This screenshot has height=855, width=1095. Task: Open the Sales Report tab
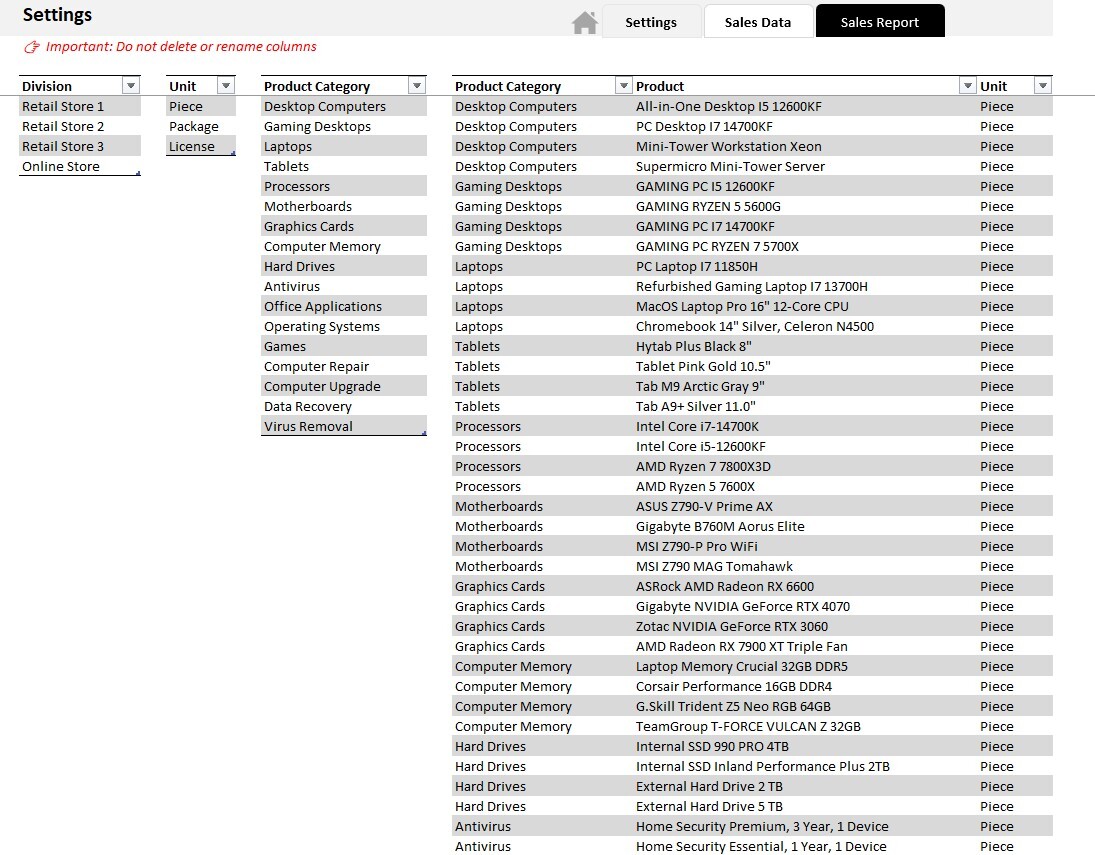click(879, 22)
